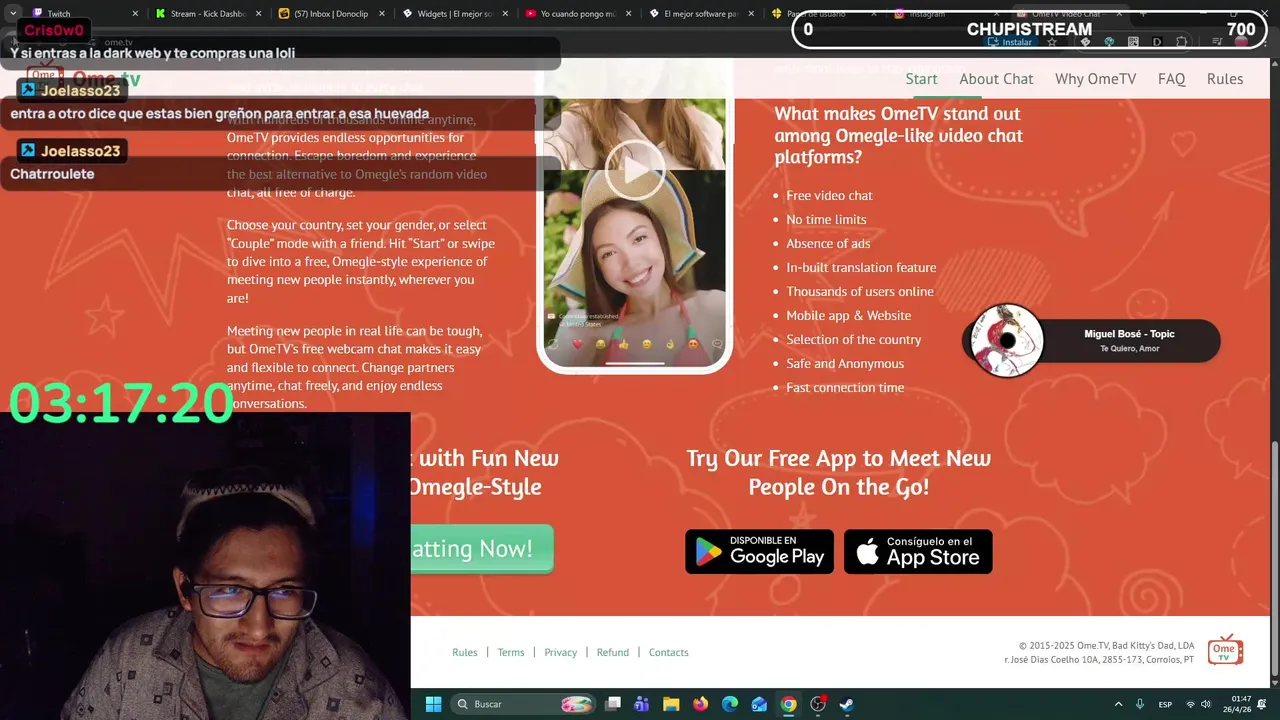Viewport: 1280px width, 720px height.
Task: Open the Contacts footer link
Action: 668,652
